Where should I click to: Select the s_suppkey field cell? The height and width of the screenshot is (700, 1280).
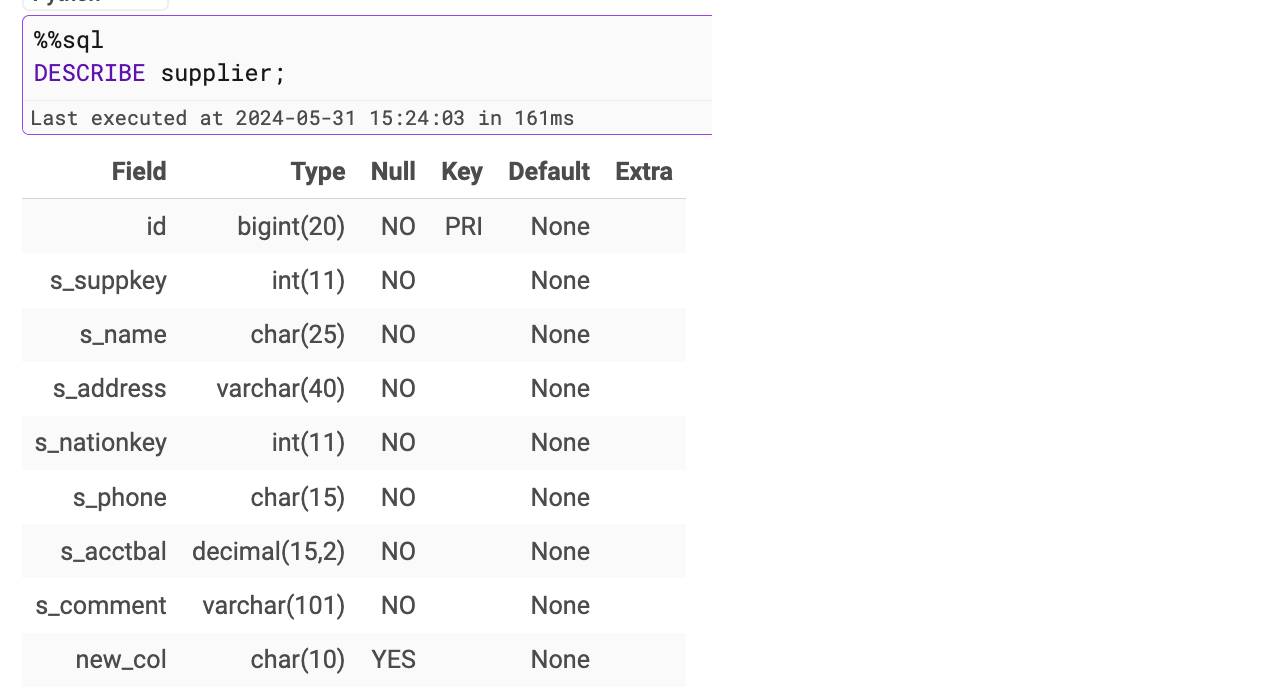point(108,281)
